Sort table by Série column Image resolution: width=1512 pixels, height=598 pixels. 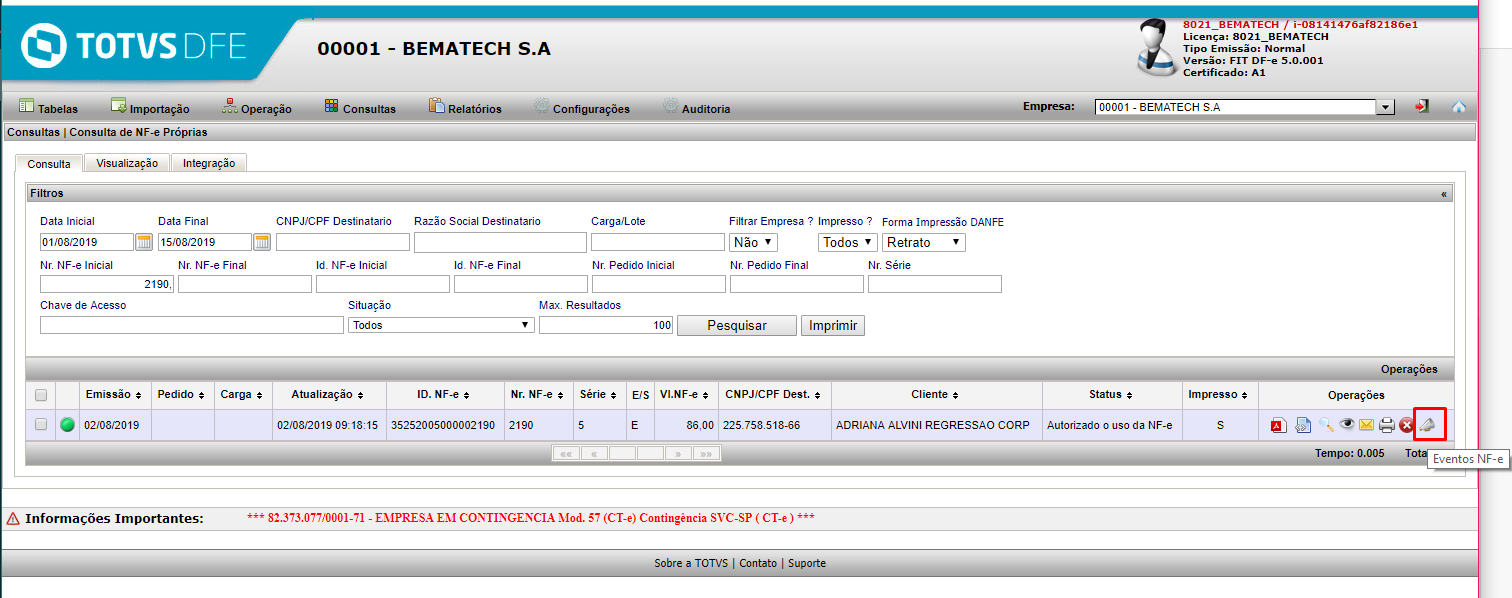(x=599, y=395)
